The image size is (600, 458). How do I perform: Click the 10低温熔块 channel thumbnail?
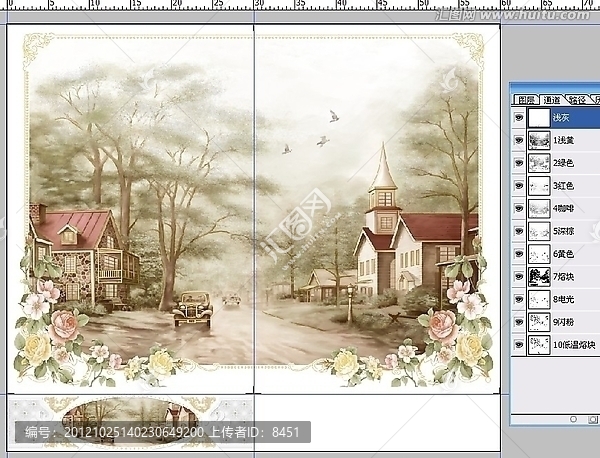[x=539, y=345]
